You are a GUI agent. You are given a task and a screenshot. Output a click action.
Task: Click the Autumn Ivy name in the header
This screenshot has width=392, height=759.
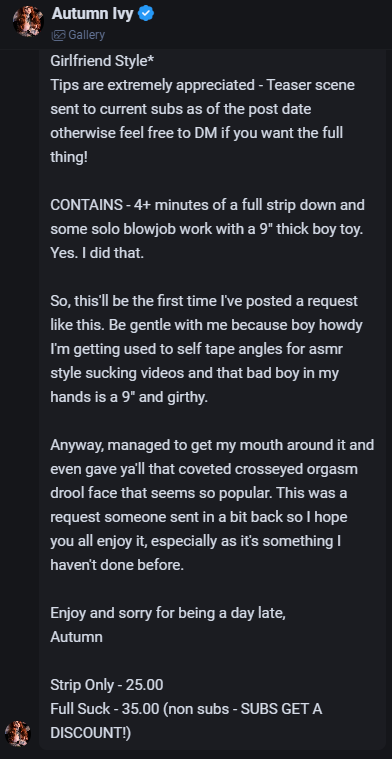point(92,15)
